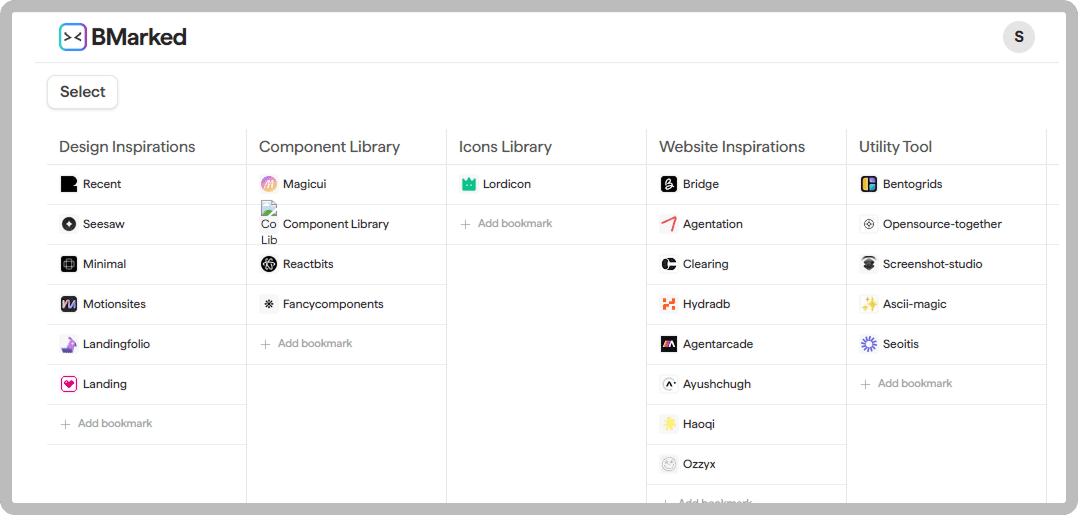Click the Lordicon green favicon

[469, 184]
